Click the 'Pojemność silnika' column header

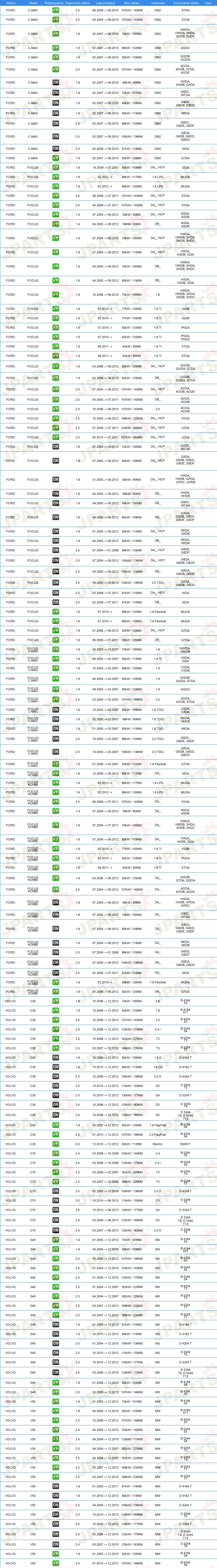click(77, 3)
